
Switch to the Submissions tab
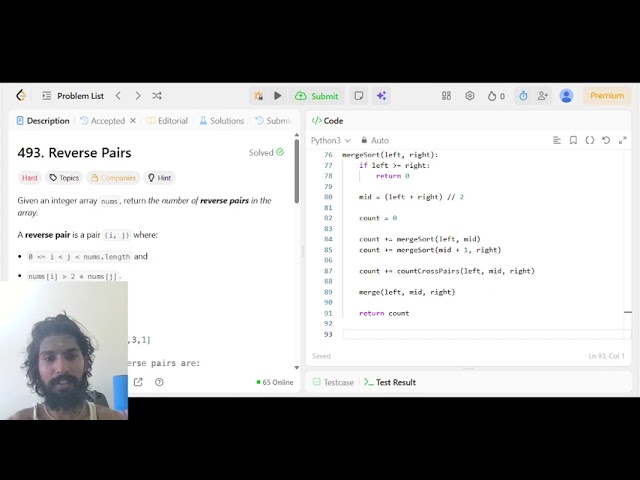tap(274, 121)
